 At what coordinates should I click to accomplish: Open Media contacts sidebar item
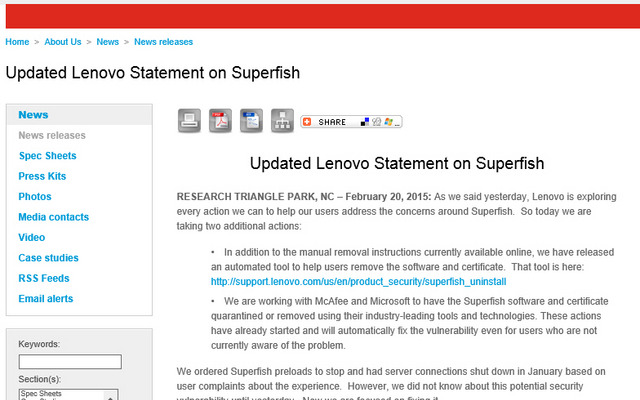coord(53,217)
